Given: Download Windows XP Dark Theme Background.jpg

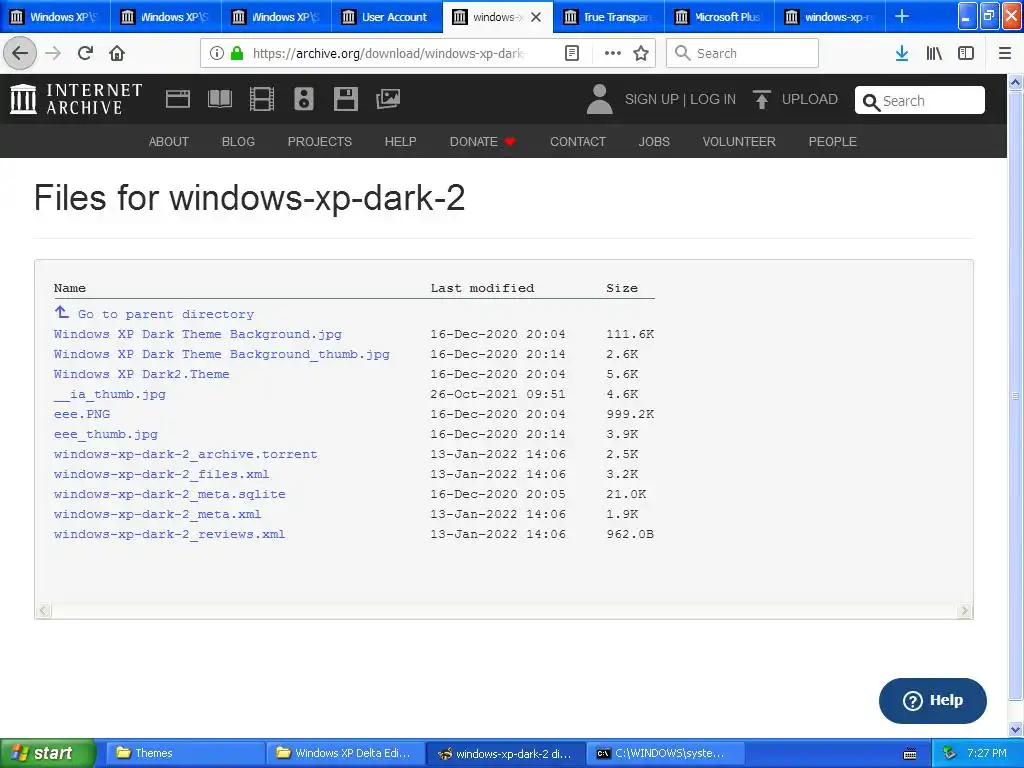Looking at the screenshot, I should point(198,334).
